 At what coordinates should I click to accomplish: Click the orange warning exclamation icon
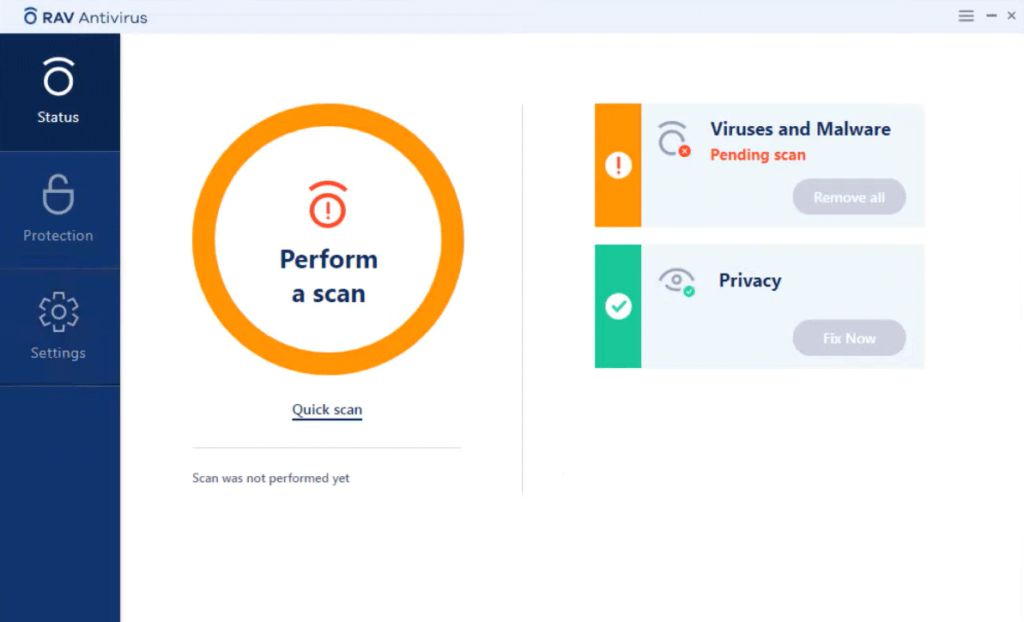point(618,165)
